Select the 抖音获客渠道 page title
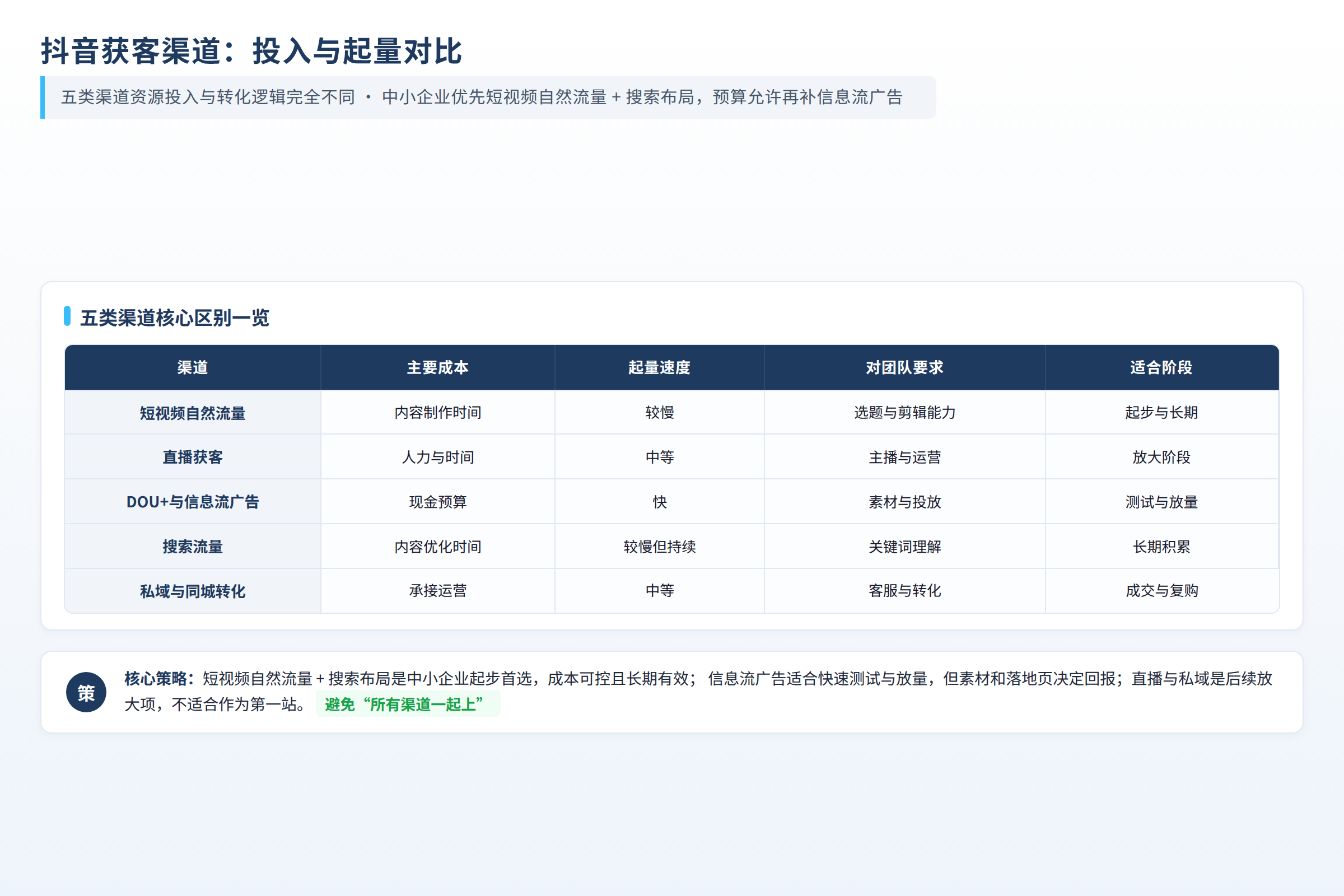This screenshot has width=1344, height=896. (x=251, y=51)
